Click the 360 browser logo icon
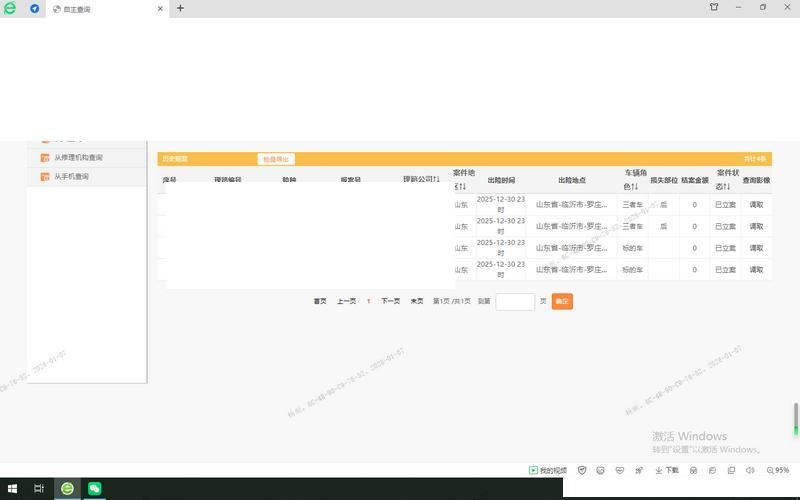 click(10, 8)
